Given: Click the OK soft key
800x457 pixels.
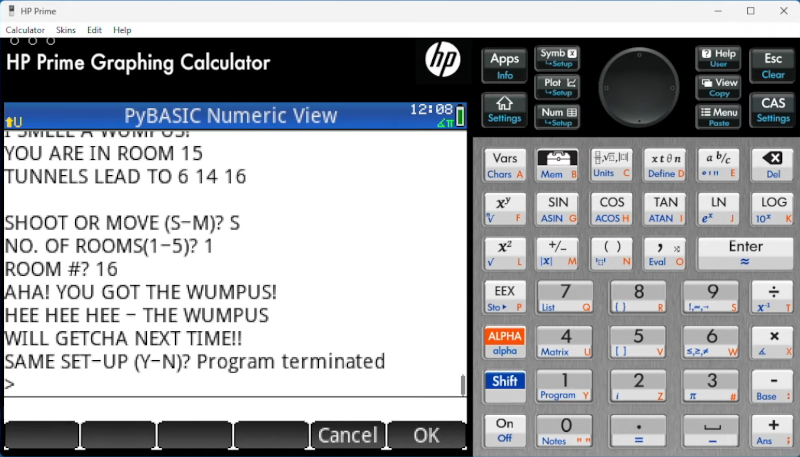Looking at the screenshot, I should [x=427, y=435].
